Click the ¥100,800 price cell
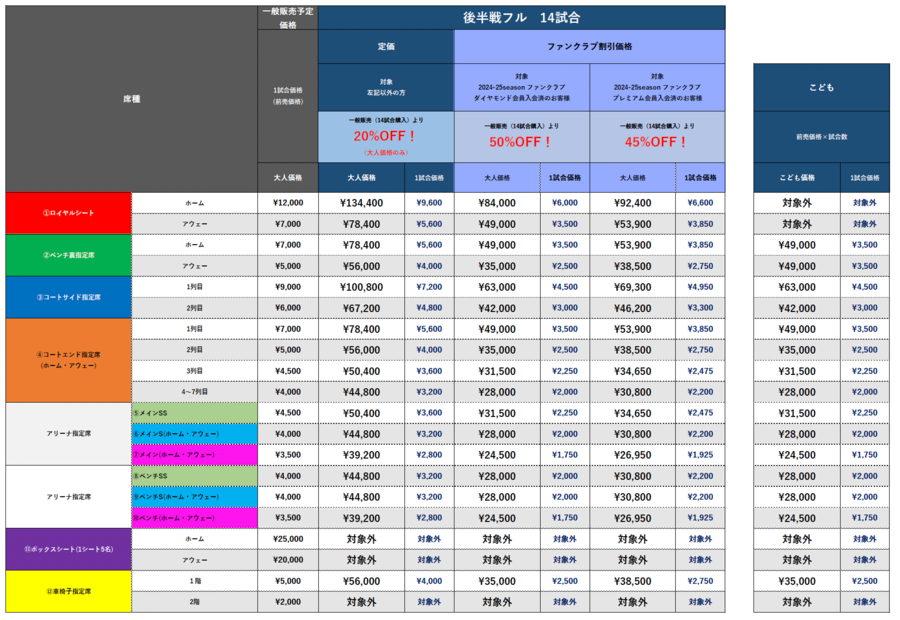The width and height of the screenshot is (900, 620). click(x=361, y=286)
